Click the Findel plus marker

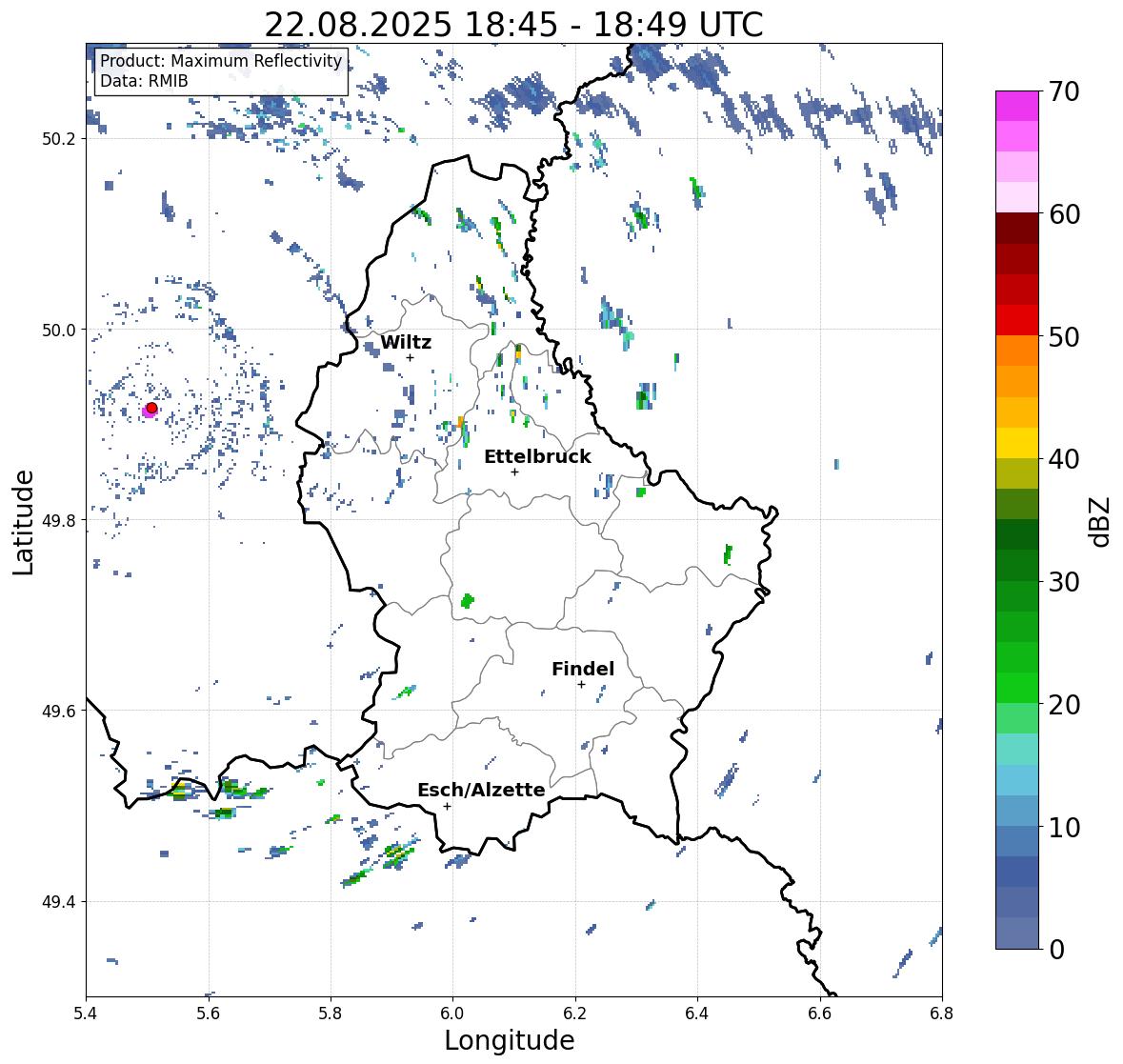(582, 685)
